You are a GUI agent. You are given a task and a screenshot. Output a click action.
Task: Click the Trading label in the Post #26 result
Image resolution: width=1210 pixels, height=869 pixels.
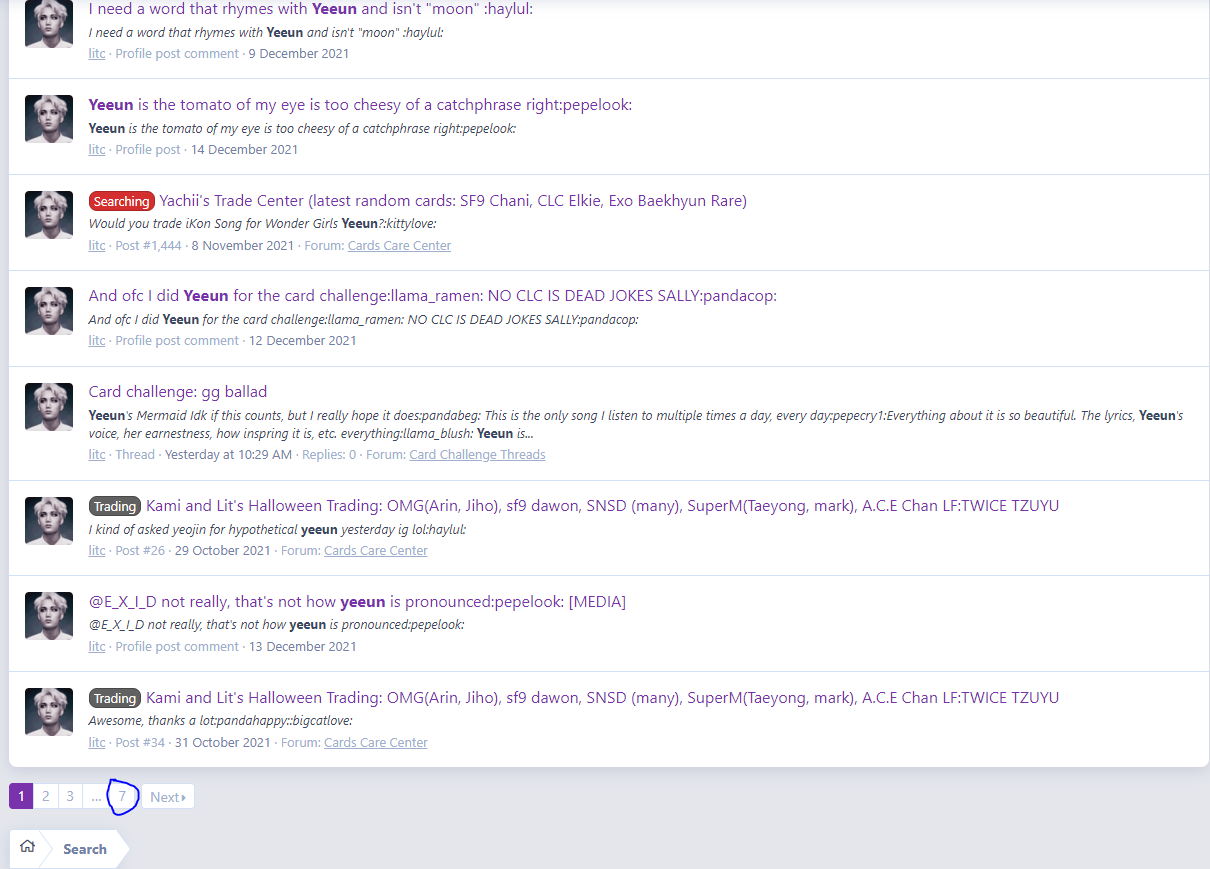coord(115,506)
